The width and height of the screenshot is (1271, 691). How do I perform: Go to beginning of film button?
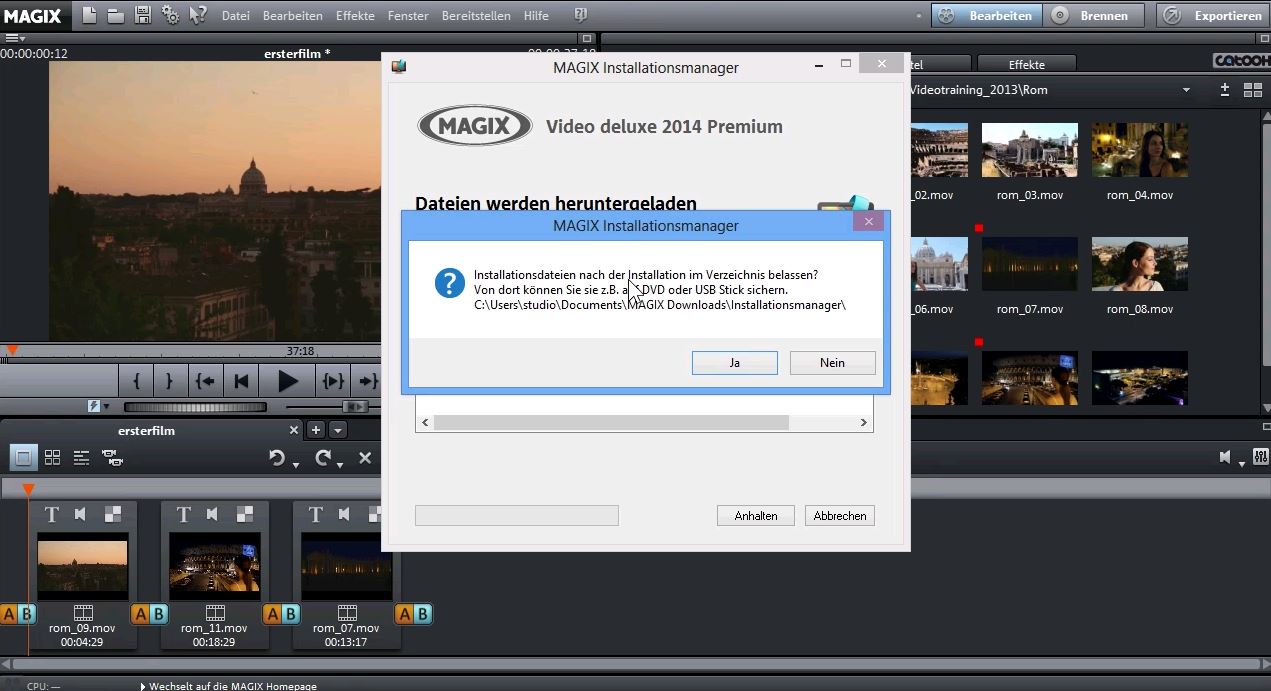tap(241, 381)
